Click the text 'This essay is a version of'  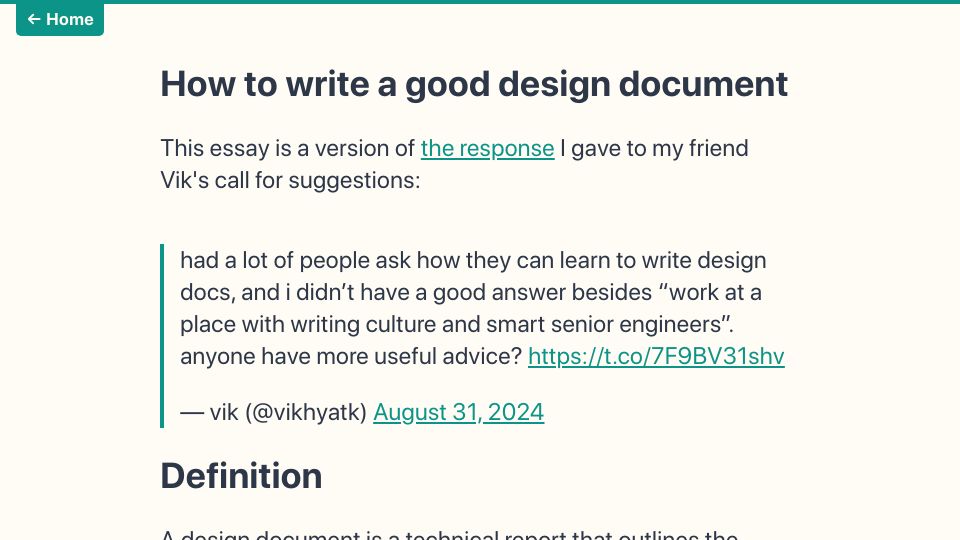coord(288,149)
